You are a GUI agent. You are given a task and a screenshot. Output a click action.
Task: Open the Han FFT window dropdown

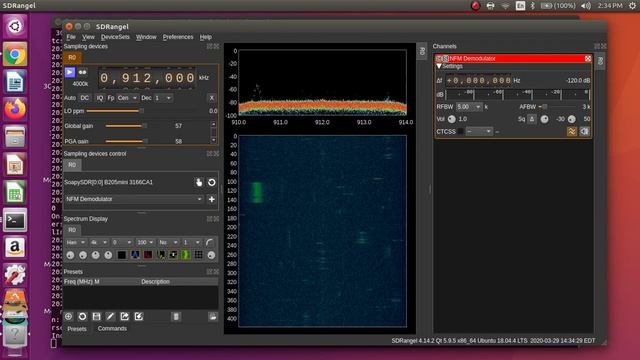pos(76,242)
